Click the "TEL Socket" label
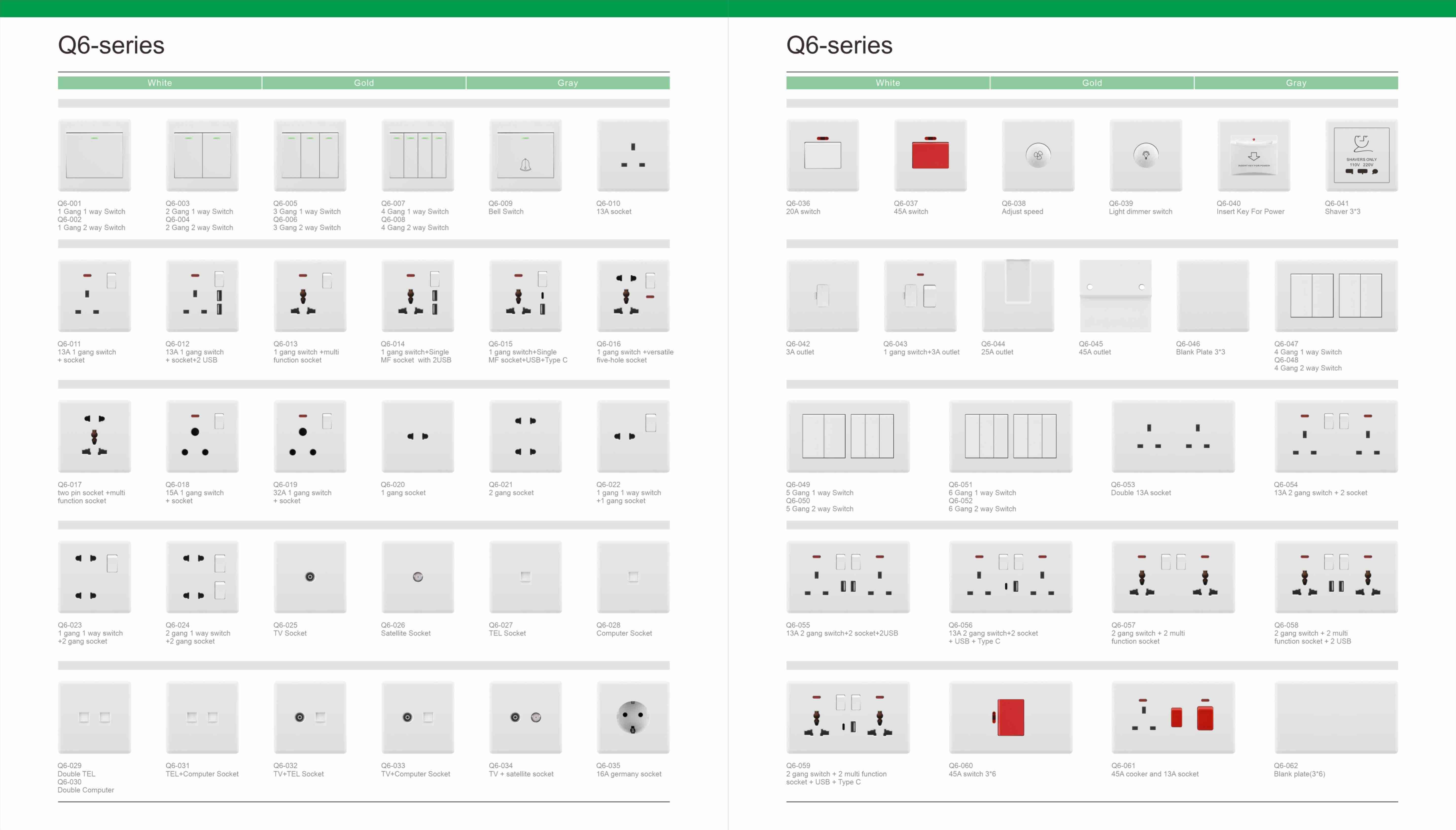Image resolution: width=1456 pixels, height=830 pixels. point(507,633)
